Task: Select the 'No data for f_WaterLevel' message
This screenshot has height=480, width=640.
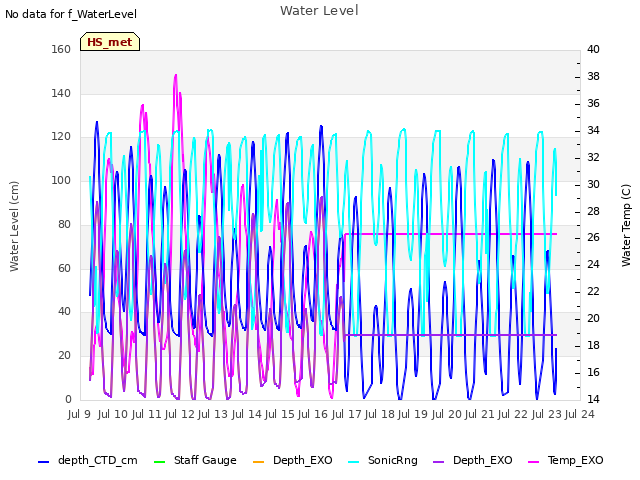Action: [71, 14]
